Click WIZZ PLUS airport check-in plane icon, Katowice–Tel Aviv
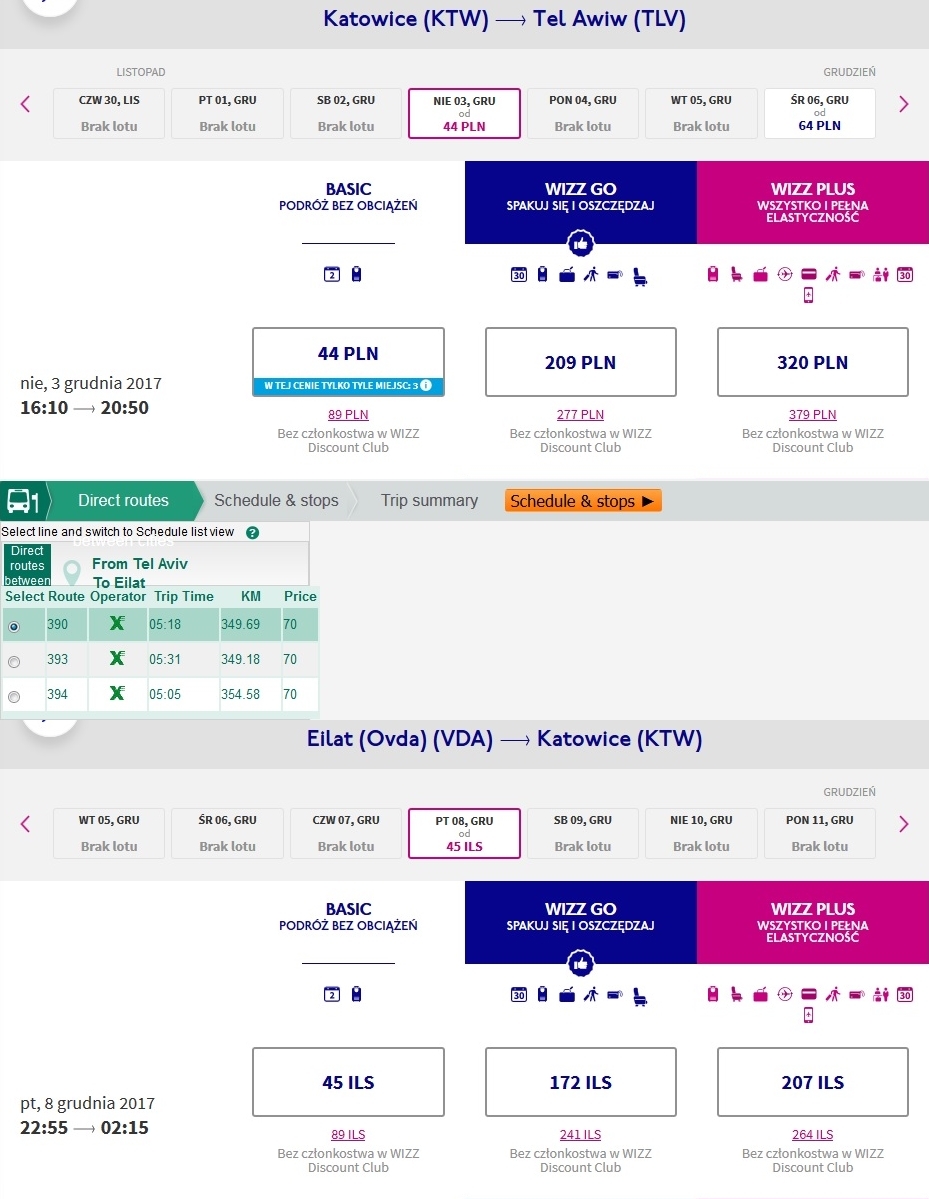Image resolution: width=929 pixels, height=1199 pixels. (x=784, y=275)
